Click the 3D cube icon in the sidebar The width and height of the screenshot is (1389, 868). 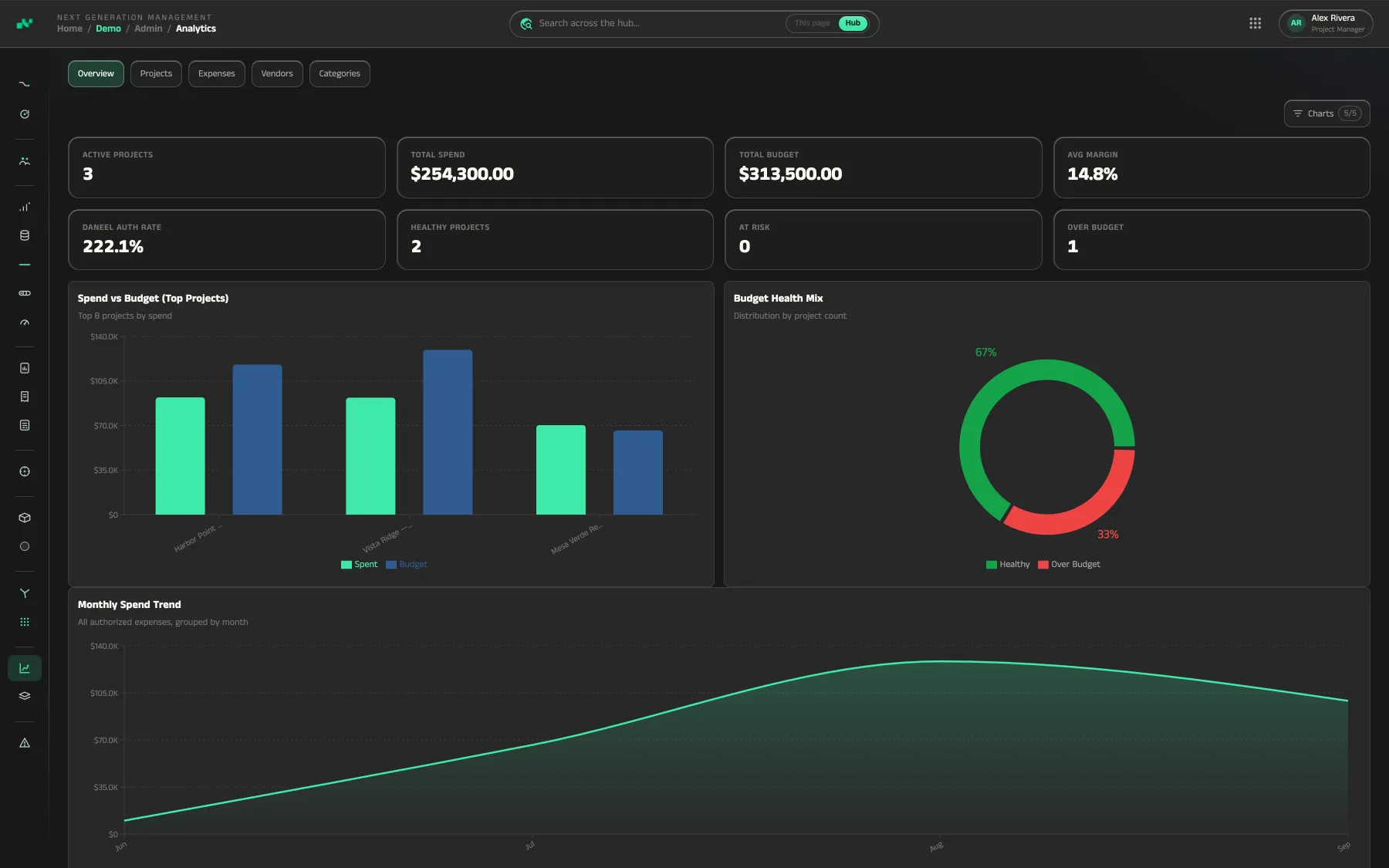25,518
